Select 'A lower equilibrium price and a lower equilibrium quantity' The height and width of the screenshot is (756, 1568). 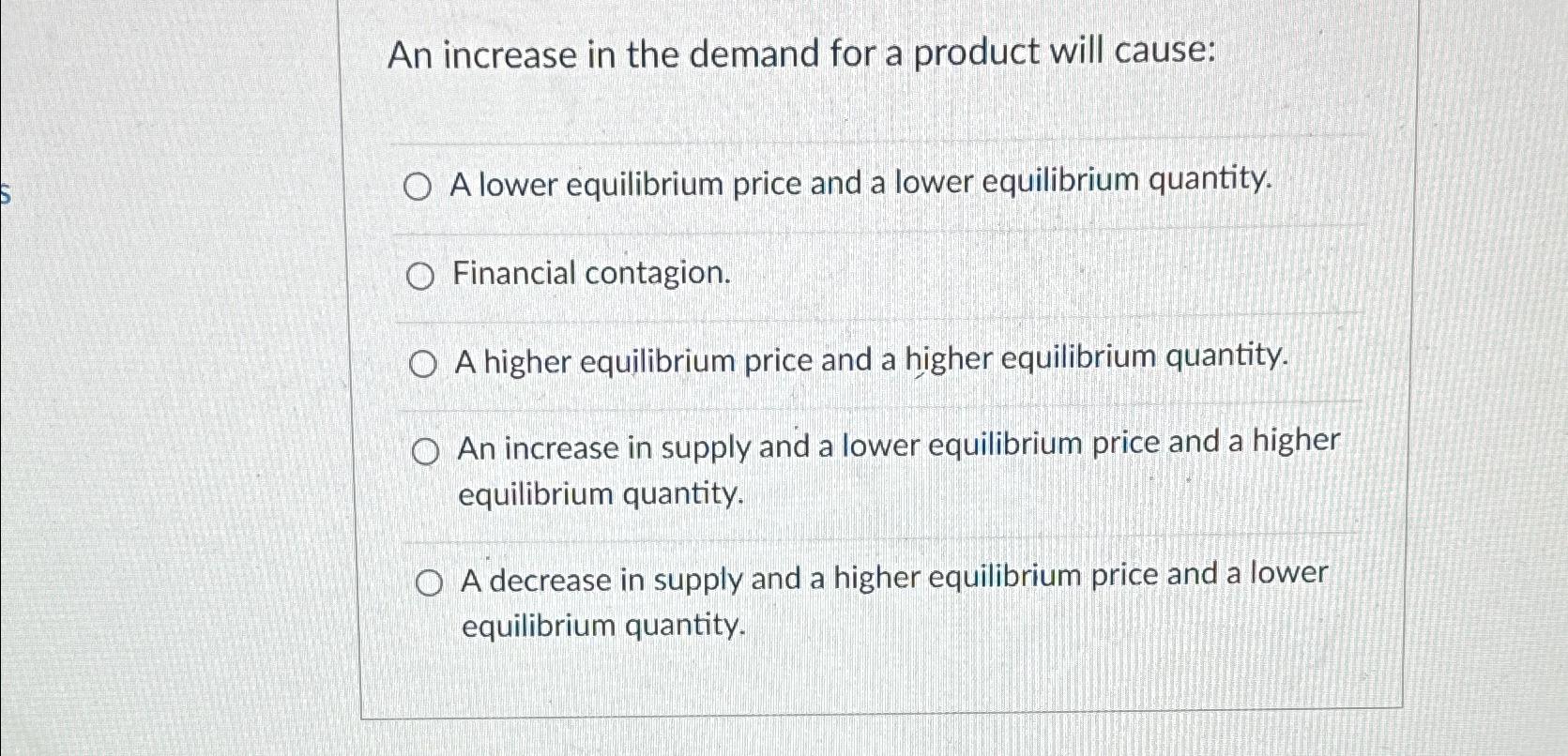(x=419, y=186)
